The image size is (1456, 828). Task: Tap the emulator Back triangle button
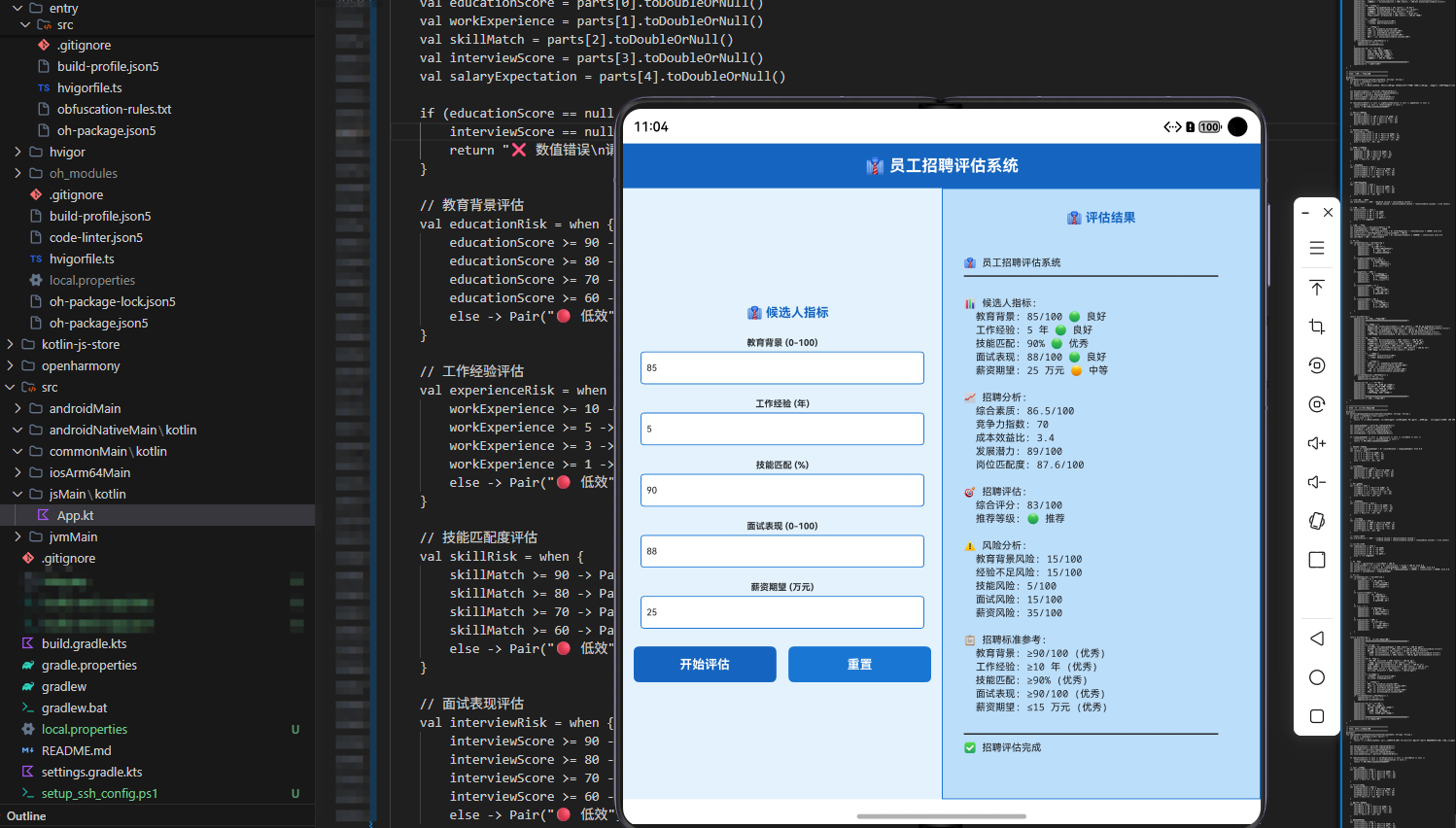coord(1317,638)
